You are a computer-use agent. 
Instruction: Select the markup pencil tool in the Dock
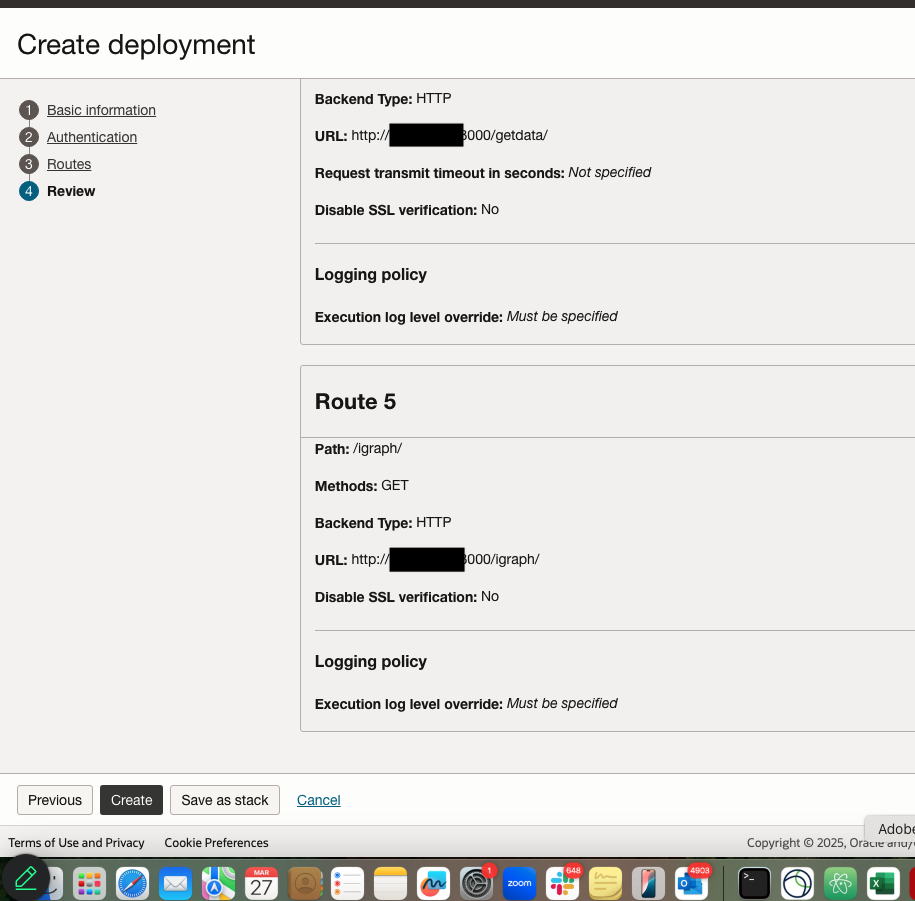[x=27, y=882]
